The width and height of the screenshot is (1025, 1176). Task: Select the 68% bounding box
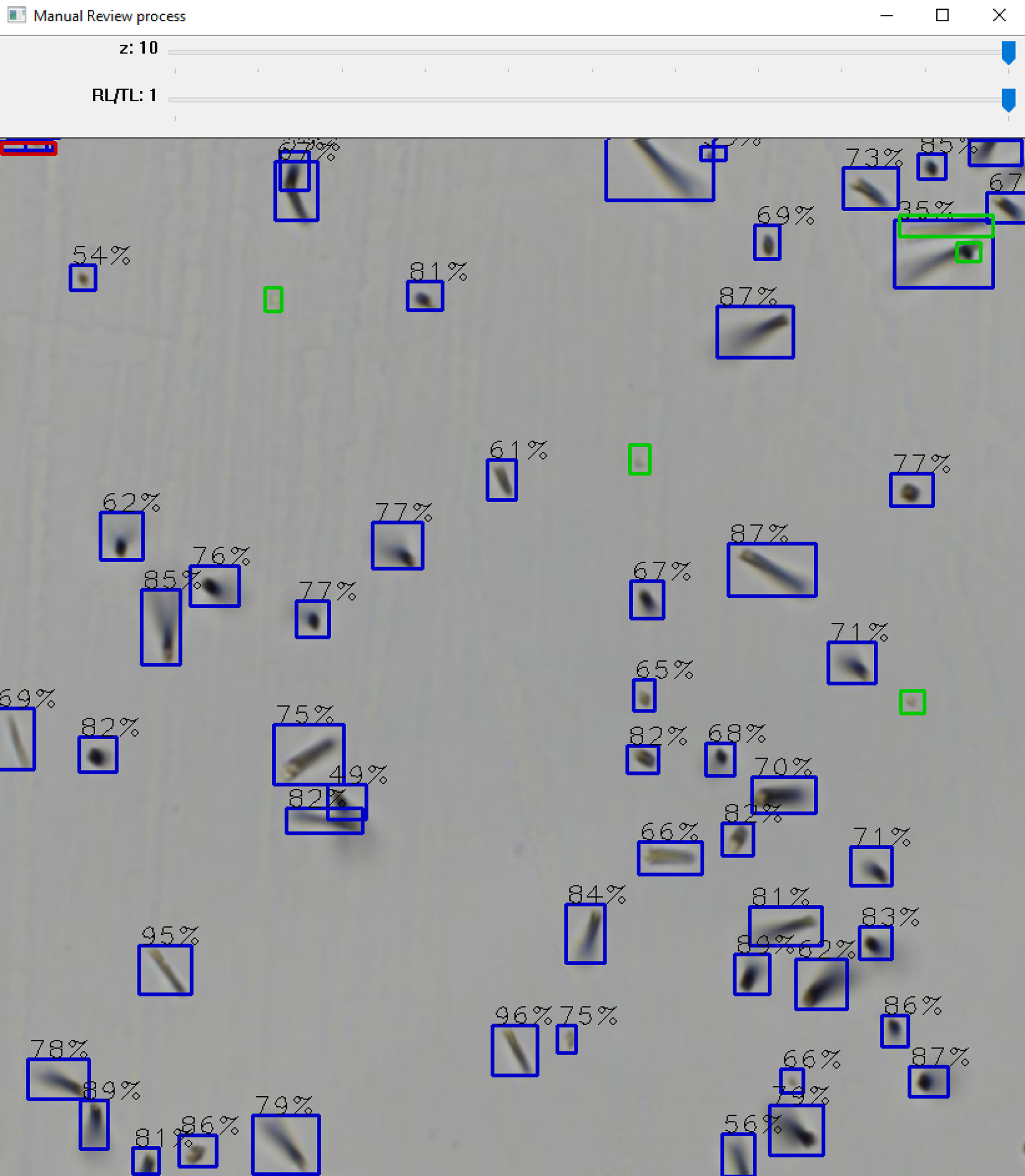pos(720,760)
